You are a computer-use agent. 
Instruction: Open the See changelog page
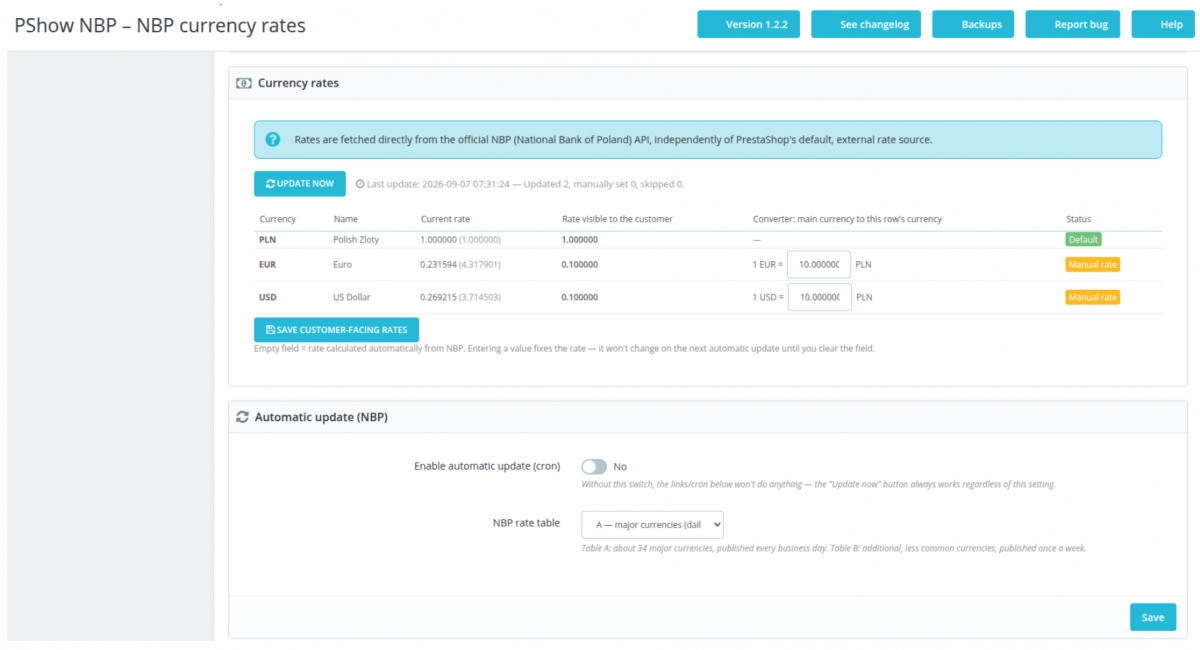866,24
